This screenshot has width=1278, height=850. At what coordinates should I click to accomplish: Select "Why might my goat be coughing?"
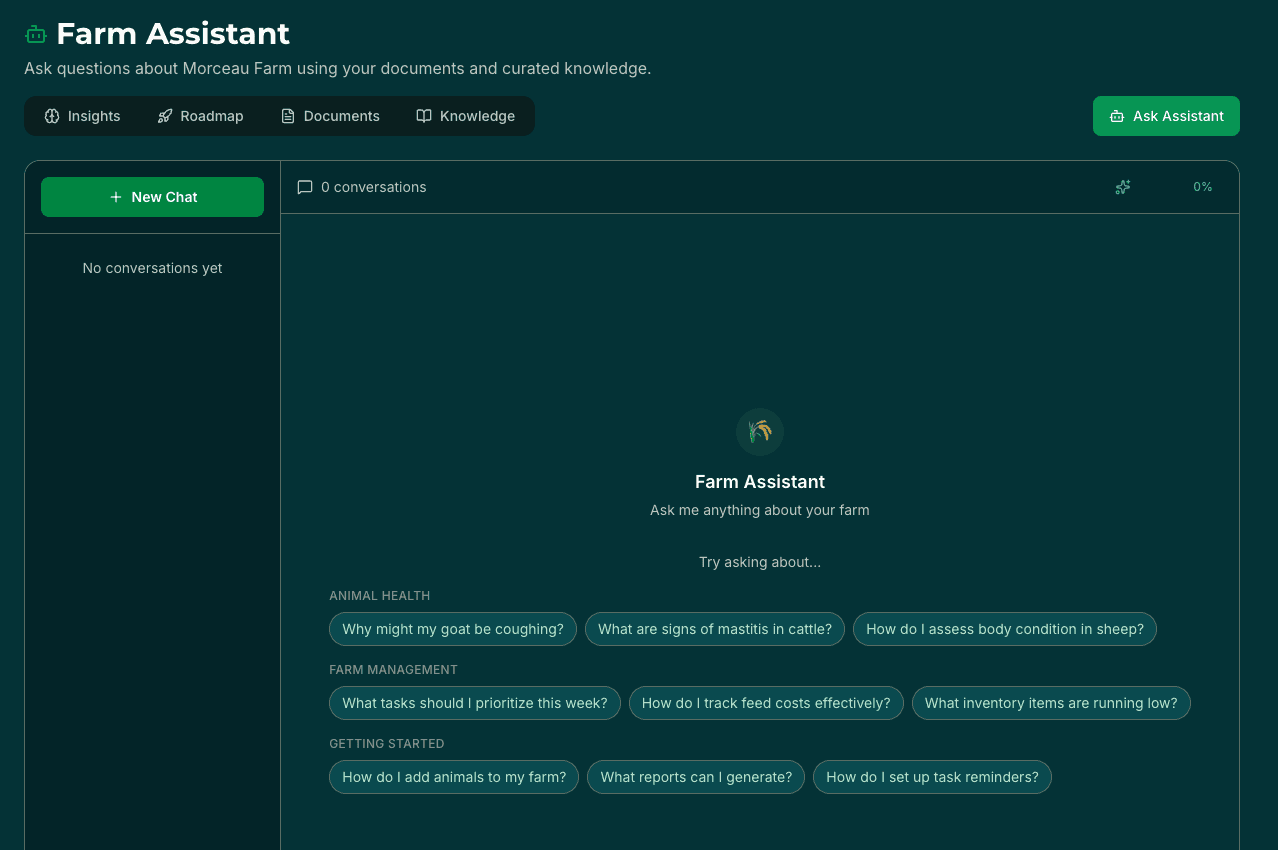[x=453, y=629]
